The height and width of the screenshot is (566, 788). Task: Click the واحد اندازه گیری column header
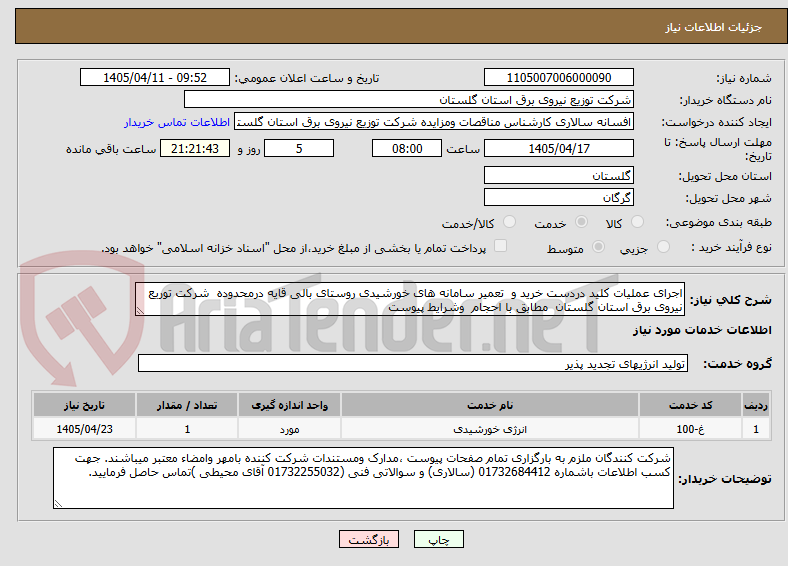pyautogui.click(x=289, y=405)
